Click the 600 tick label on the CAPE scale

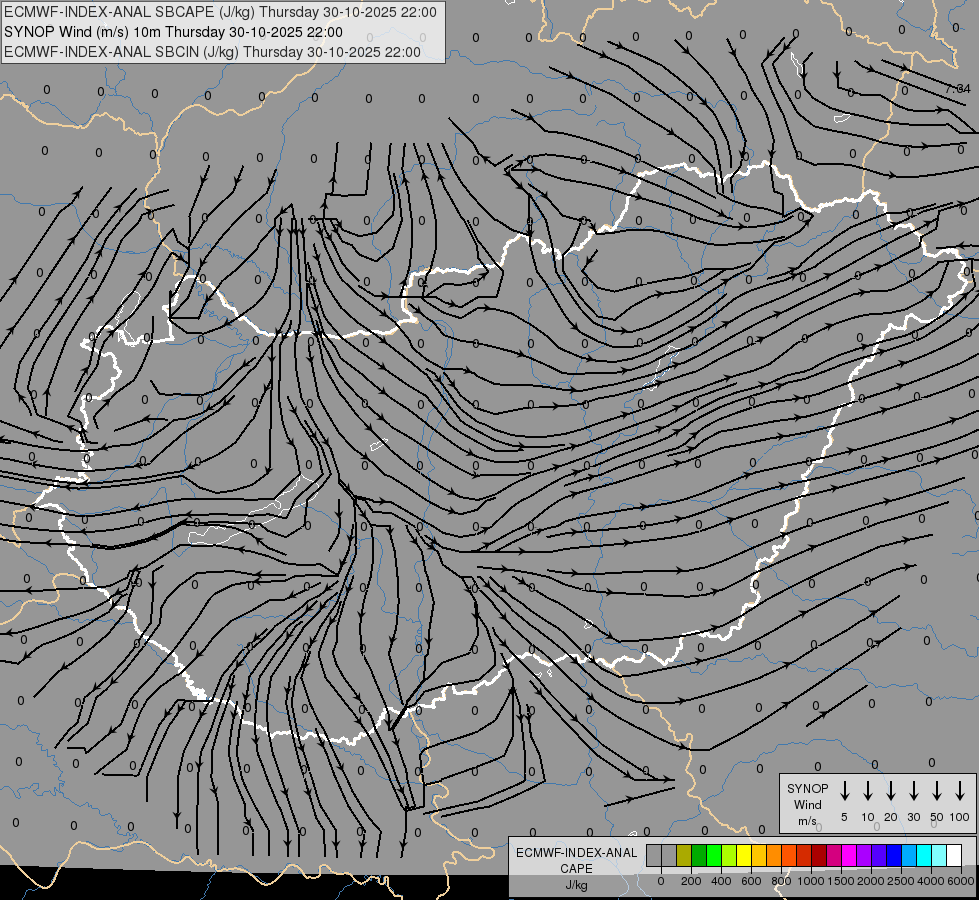(751, 881)
